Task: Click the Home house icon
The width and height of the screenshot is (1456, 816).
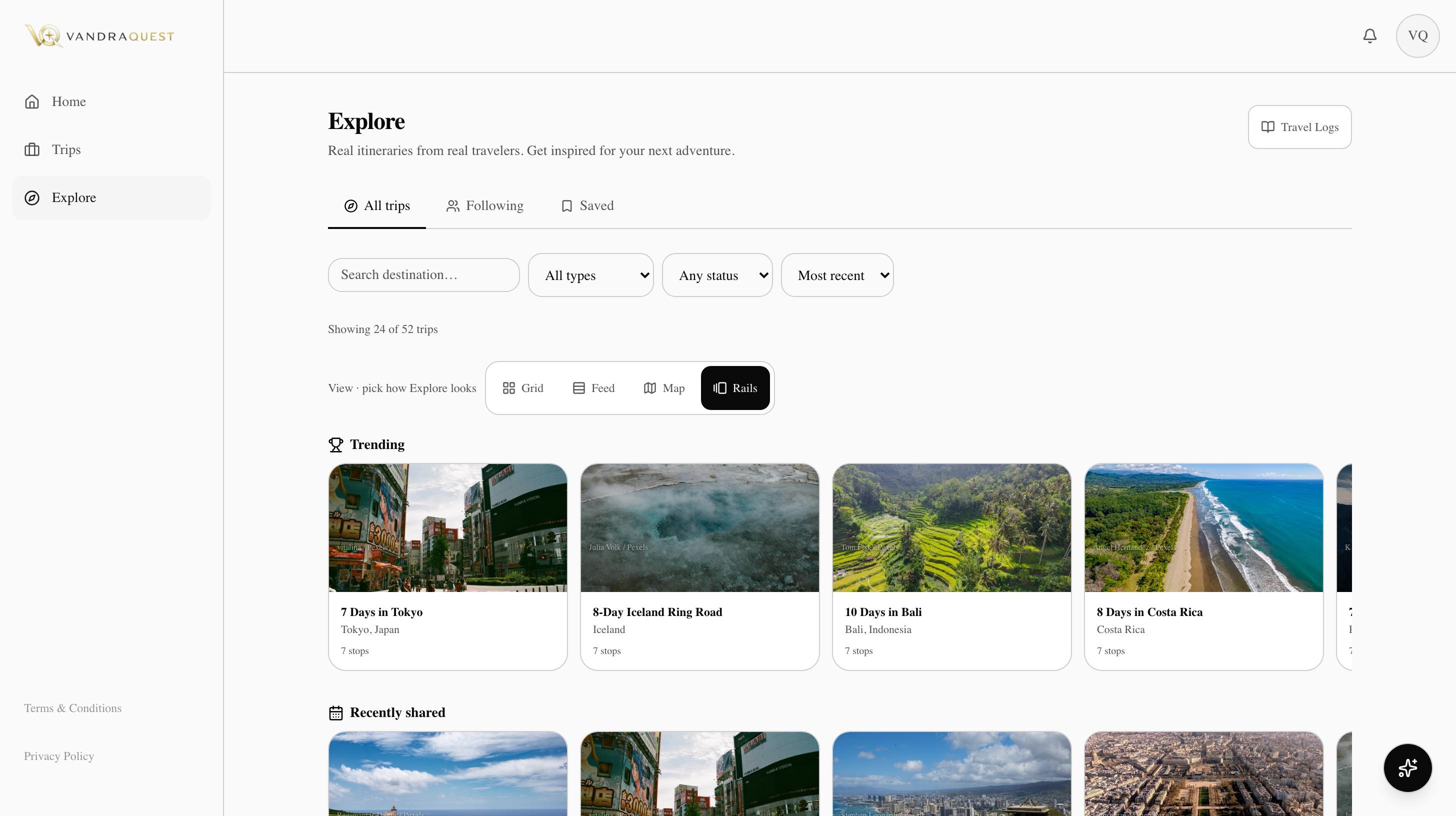Action: pyautogui.click(x=32, y=101)
